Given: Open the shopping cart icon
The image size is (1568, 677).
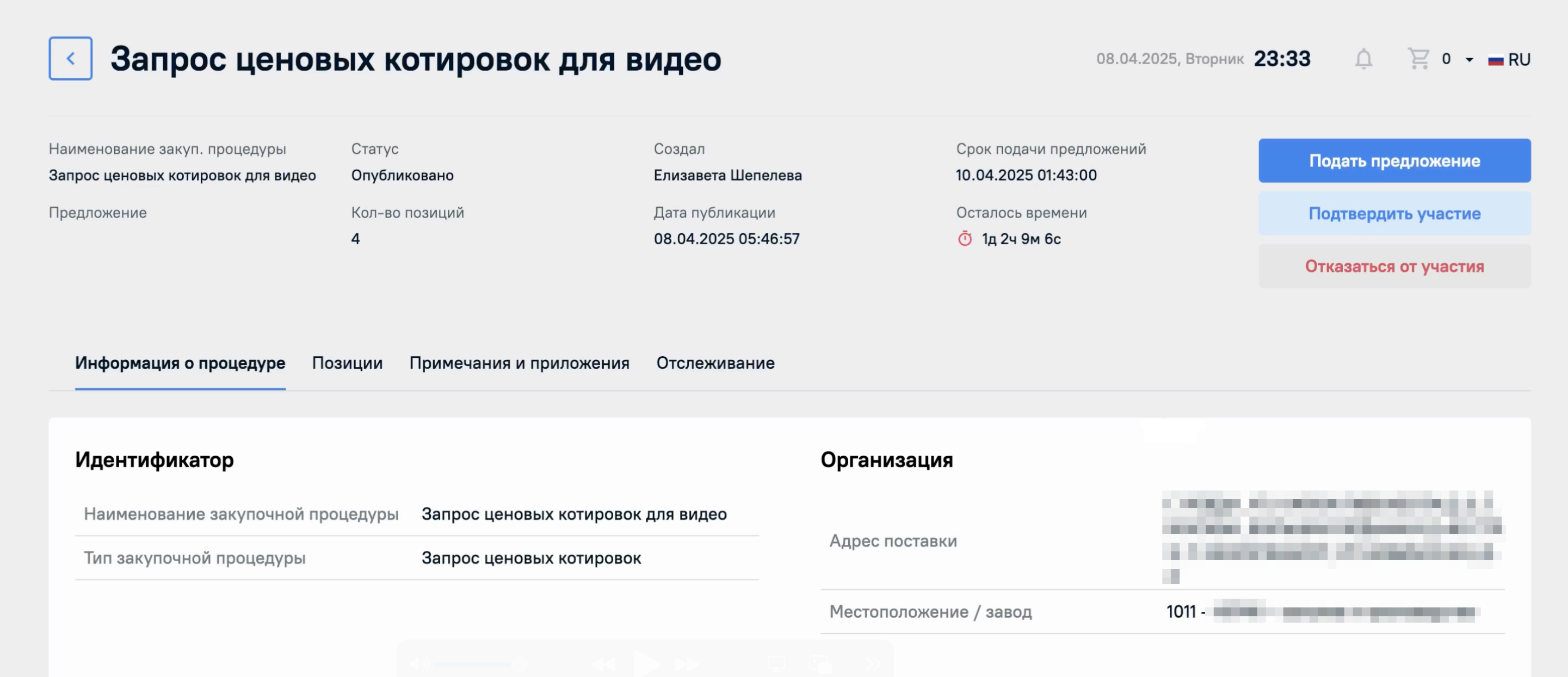Looking at the screenshot, I should coord(1418,59).
